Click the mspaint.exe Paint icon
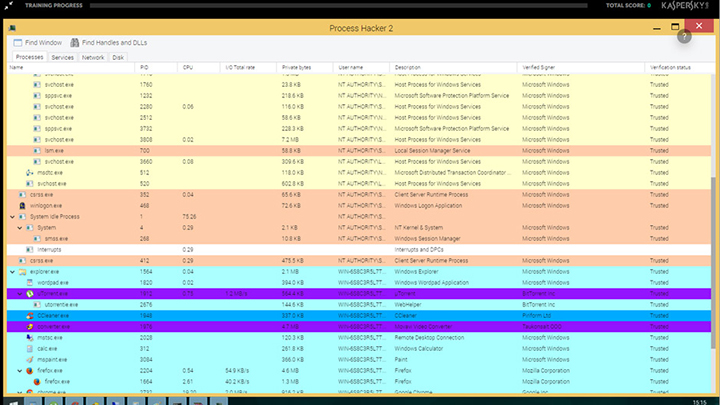Viewport: 720px width, 405px height. [x=30, y=360]
